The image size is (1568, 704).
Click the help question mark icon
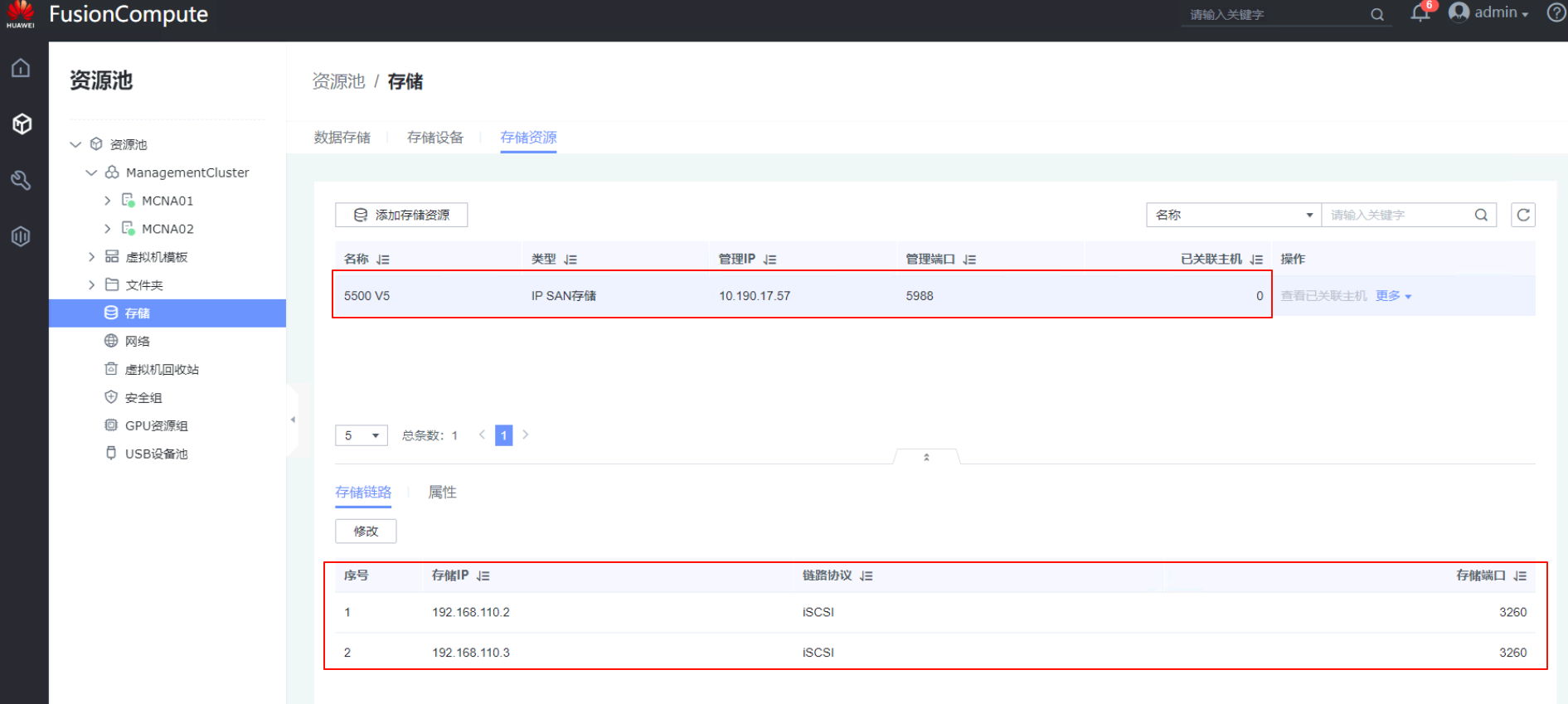(x=1556, y=13)
